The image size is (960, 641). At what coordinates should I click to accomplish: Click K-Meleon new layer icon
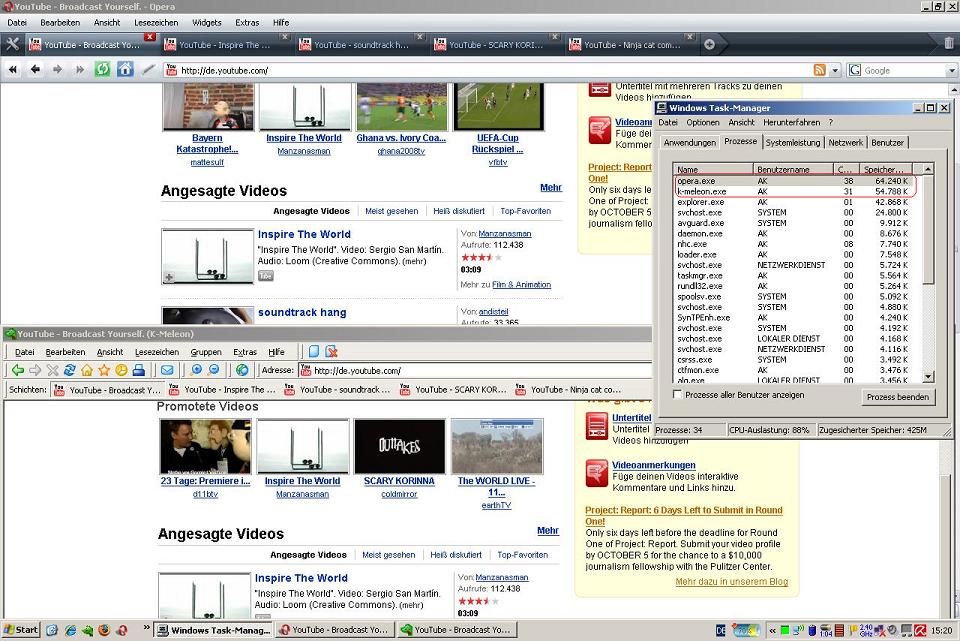coord(313,351)
